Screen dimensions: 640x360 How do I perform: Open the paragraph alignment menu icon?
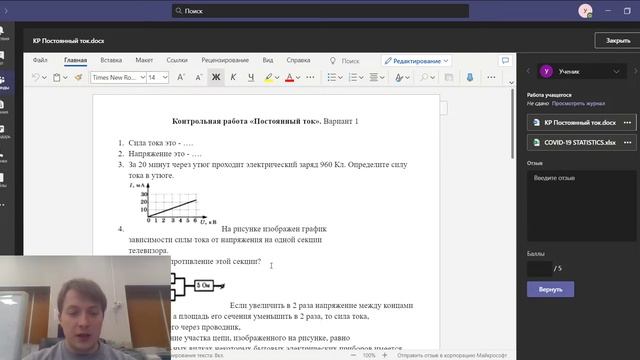point(374,77)
